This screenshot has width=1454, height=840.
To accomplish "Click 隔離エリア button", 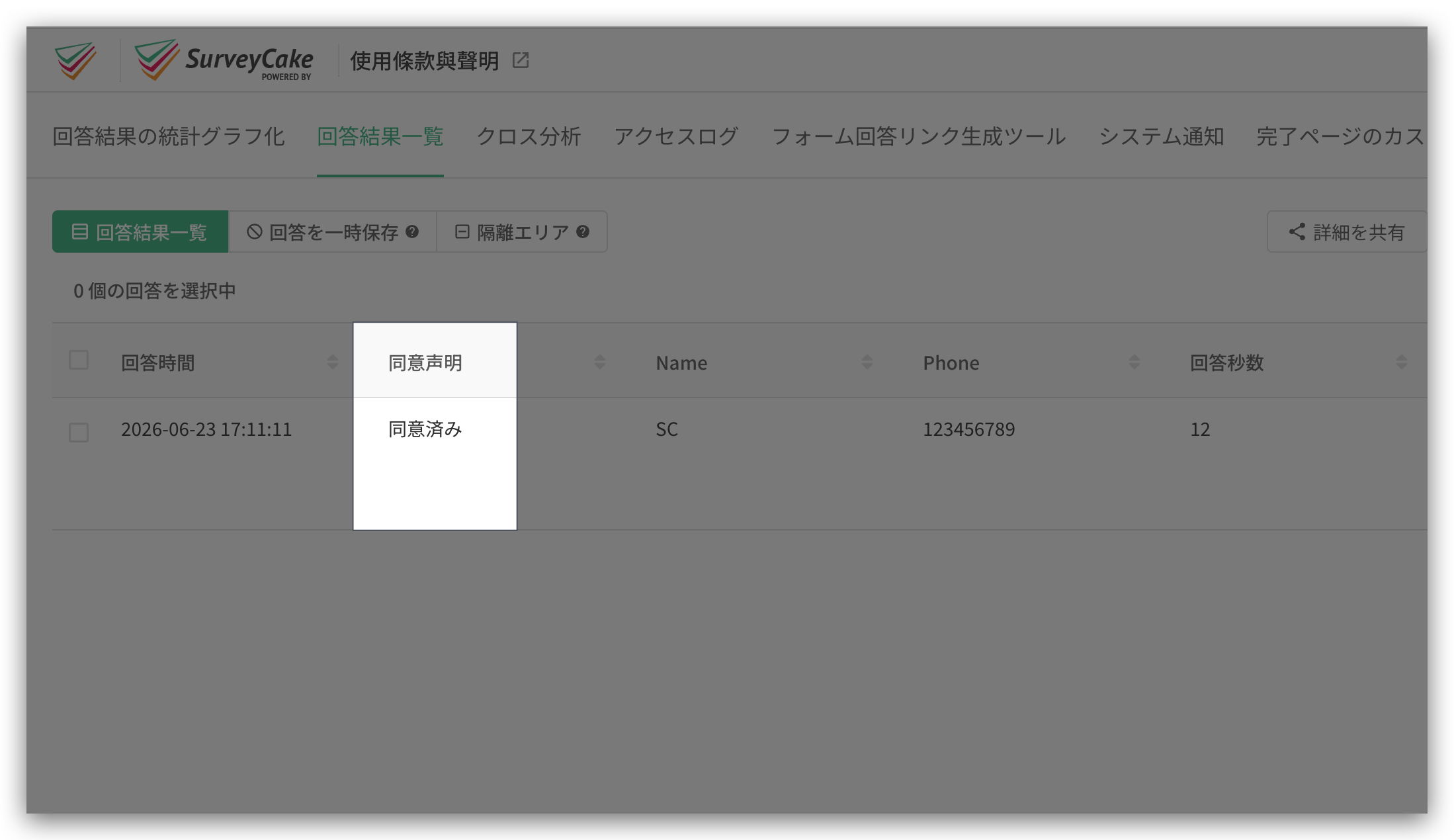I will (x=522, y=231).
